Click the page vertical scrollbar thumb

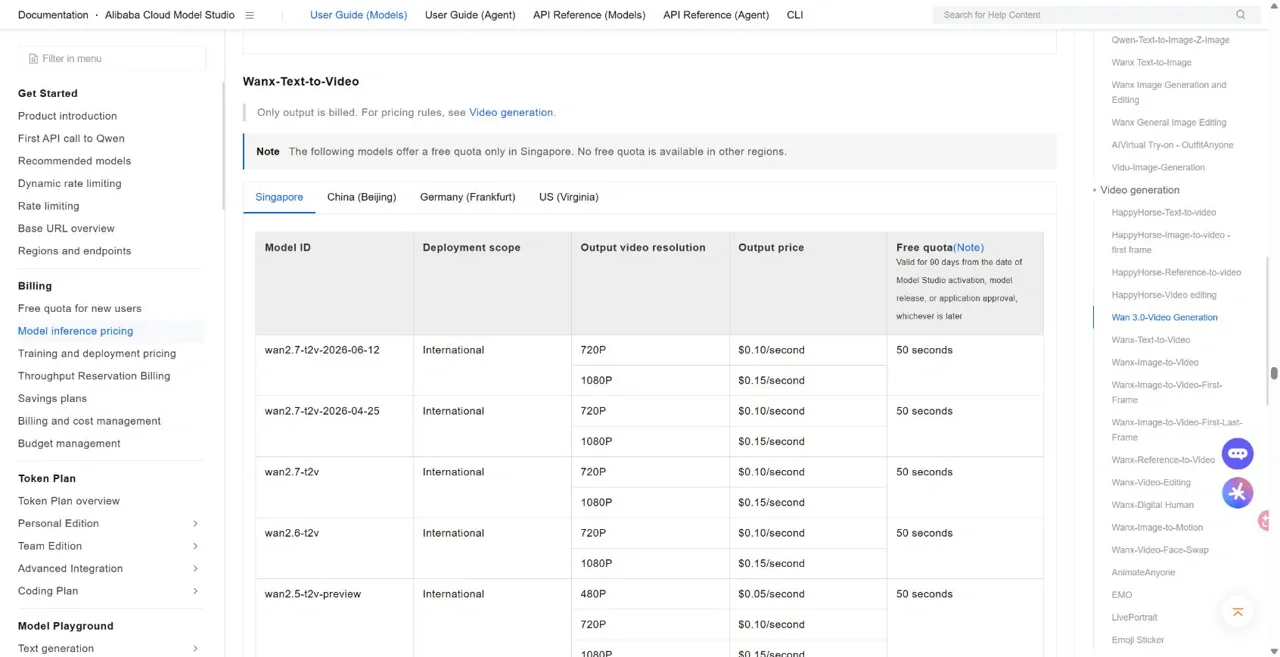1274,373
